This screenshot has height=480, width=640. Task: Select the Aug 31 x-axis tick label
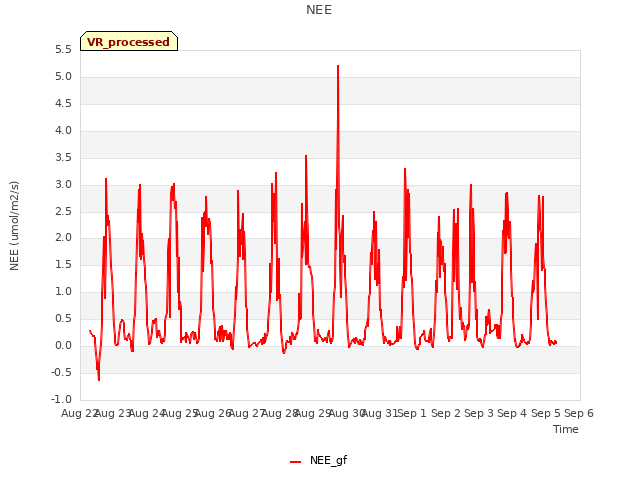378,413
